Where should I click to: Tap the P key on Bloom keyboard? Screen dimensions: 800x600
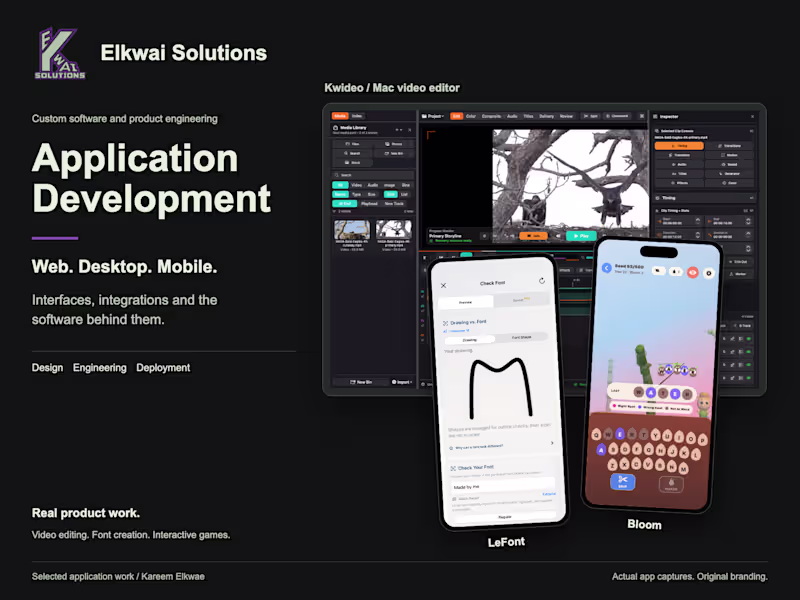[702, 440]
